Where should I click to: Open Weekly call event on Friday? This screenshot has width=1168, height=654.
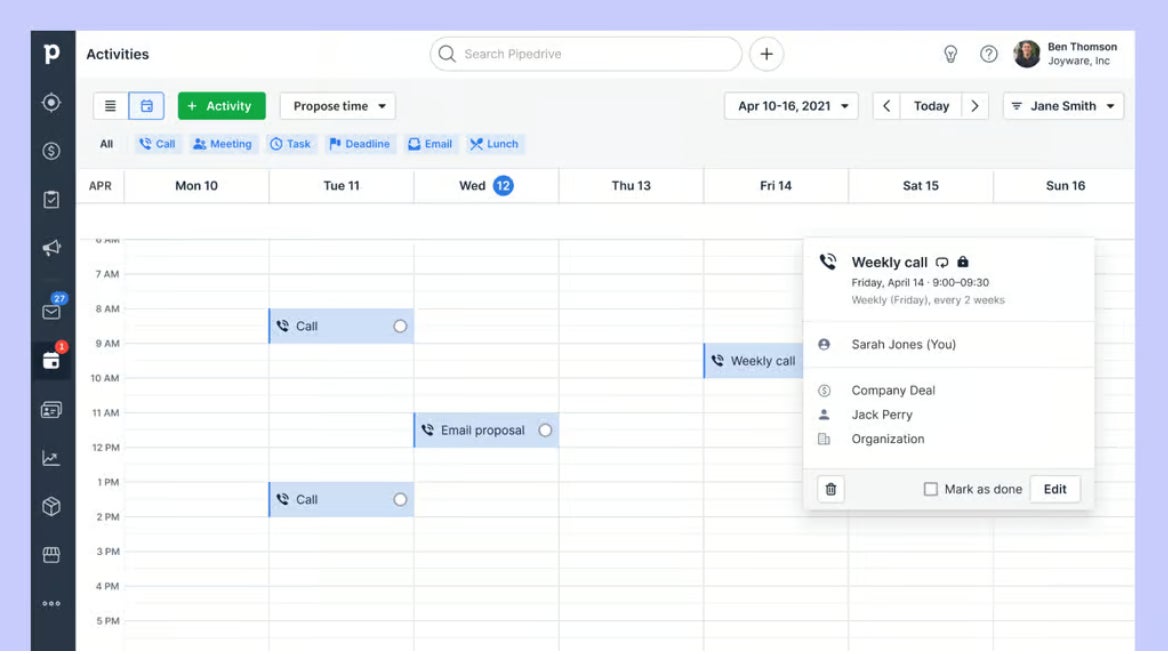(x=753, y=361)
